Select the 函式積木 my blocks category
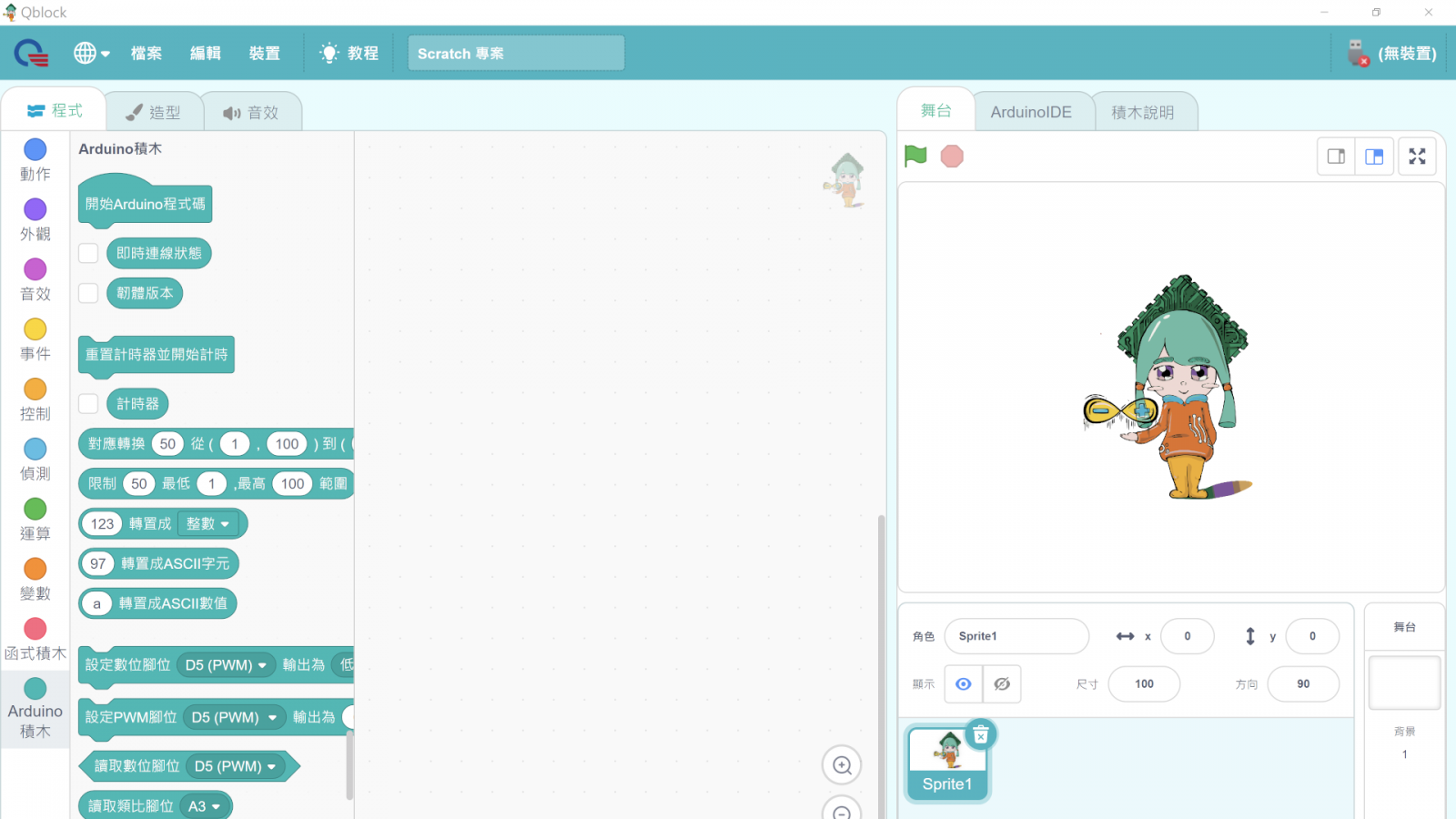1456x819 pixels. (35, 641)
